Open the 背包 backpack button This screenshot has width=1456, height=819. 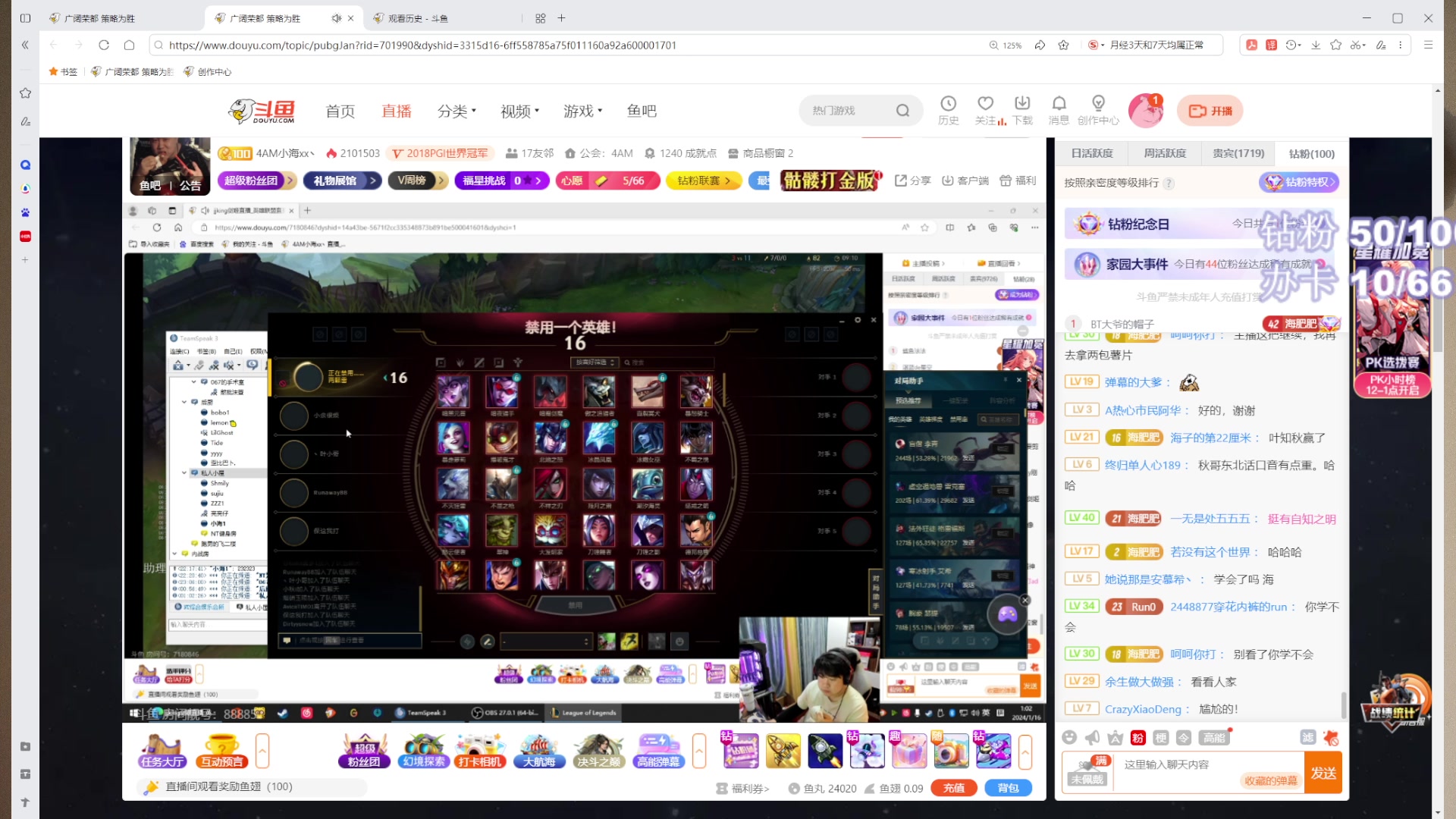tap(1008, 788)
